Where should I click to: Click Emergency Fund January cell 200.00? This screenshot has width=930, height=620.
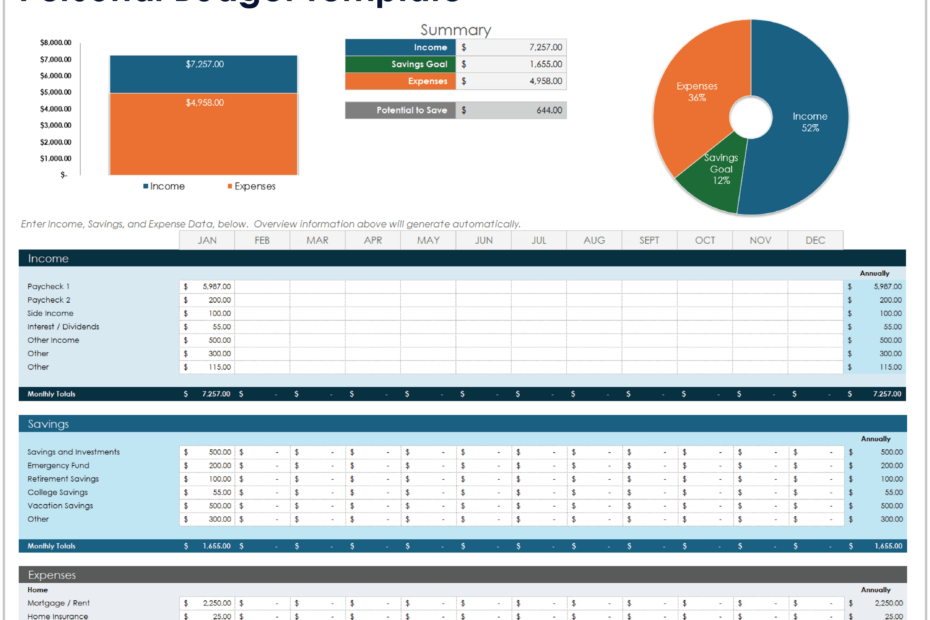(x=207, y=466)
